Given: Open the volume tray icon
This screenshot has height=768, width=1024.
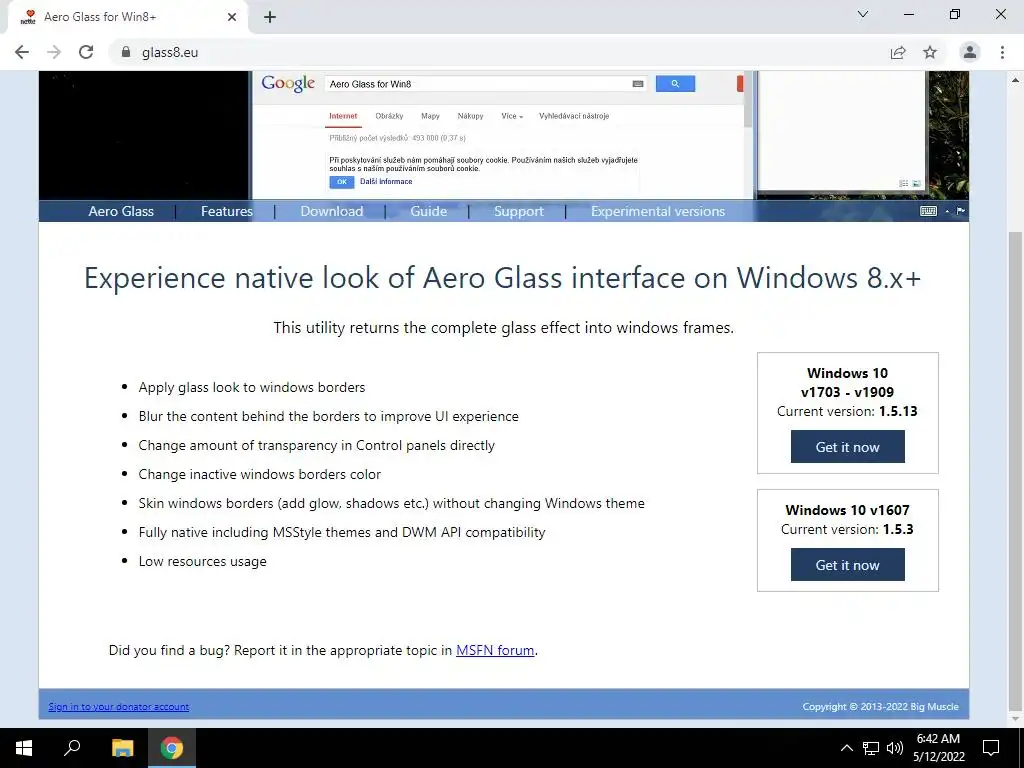Looking at the screenshot, I should click(895, 748).
